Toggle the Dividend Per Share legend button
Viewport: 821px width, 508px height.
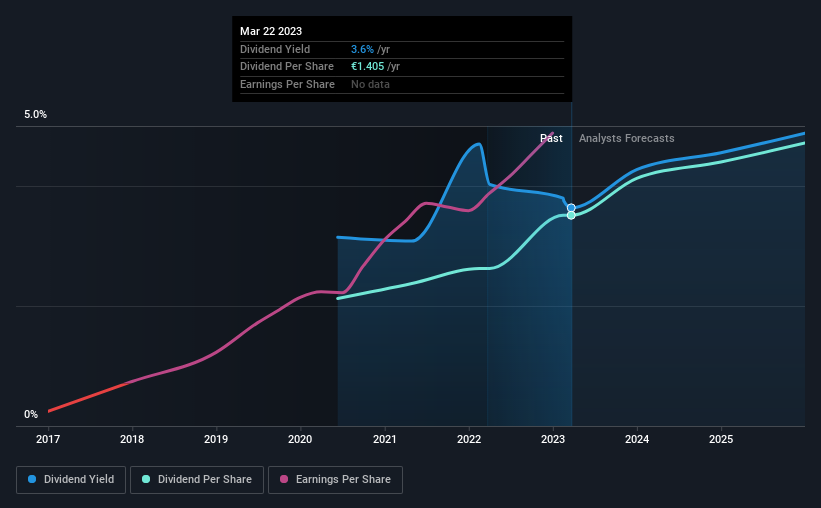[x=197, y=480]
